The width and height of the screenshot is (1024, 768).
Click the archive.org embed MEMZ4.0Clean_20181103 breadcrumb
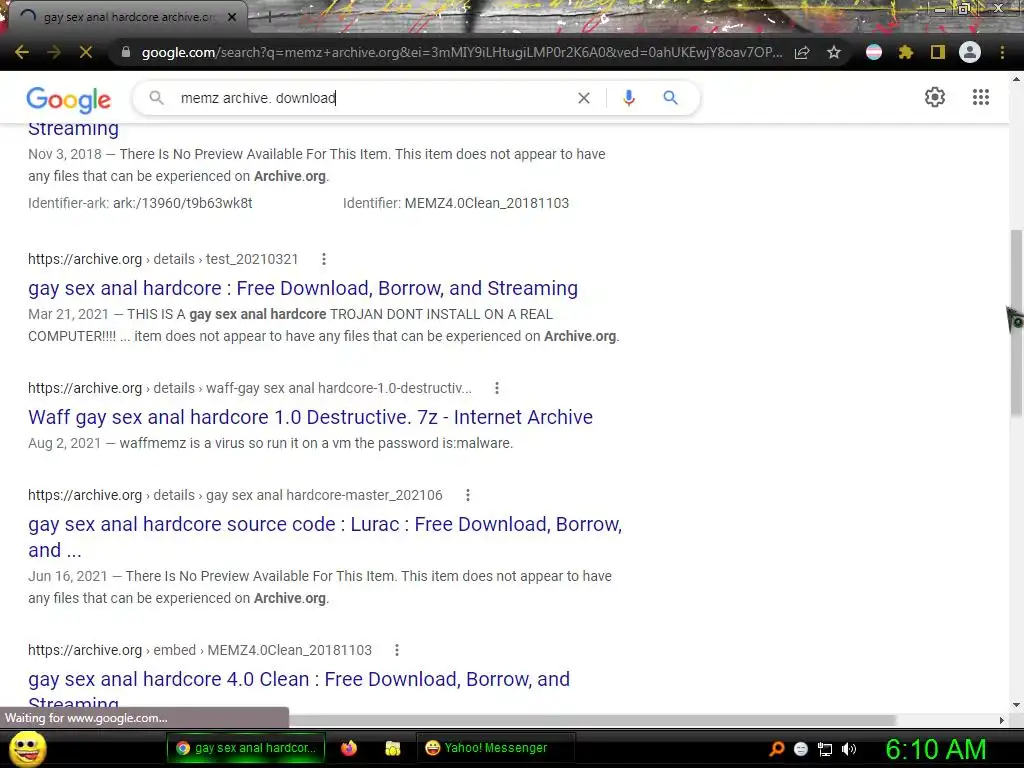pyautogui.click(x=200, y=650)
